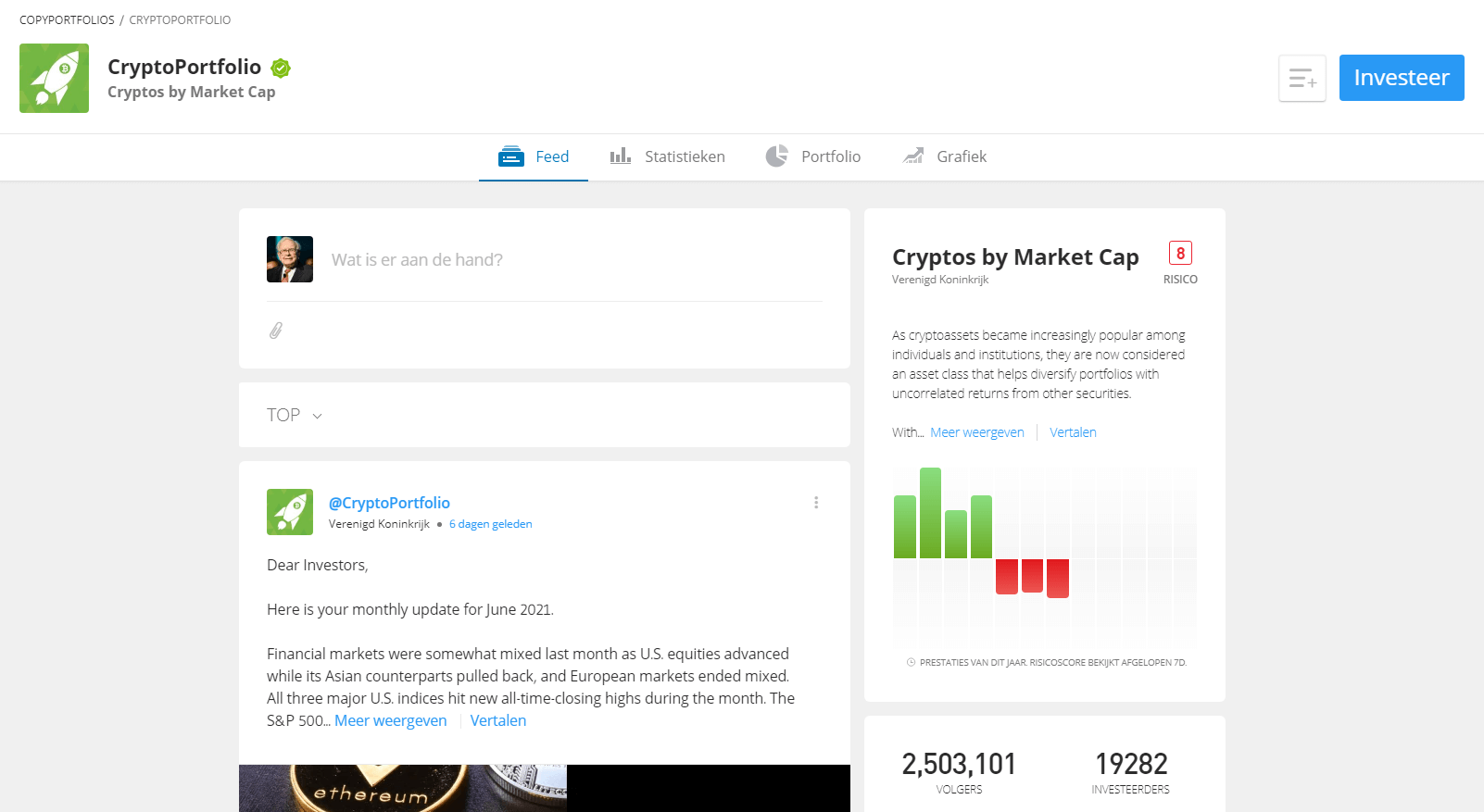Click the lowest red bar in performance chart

(x=1058, y=579)
